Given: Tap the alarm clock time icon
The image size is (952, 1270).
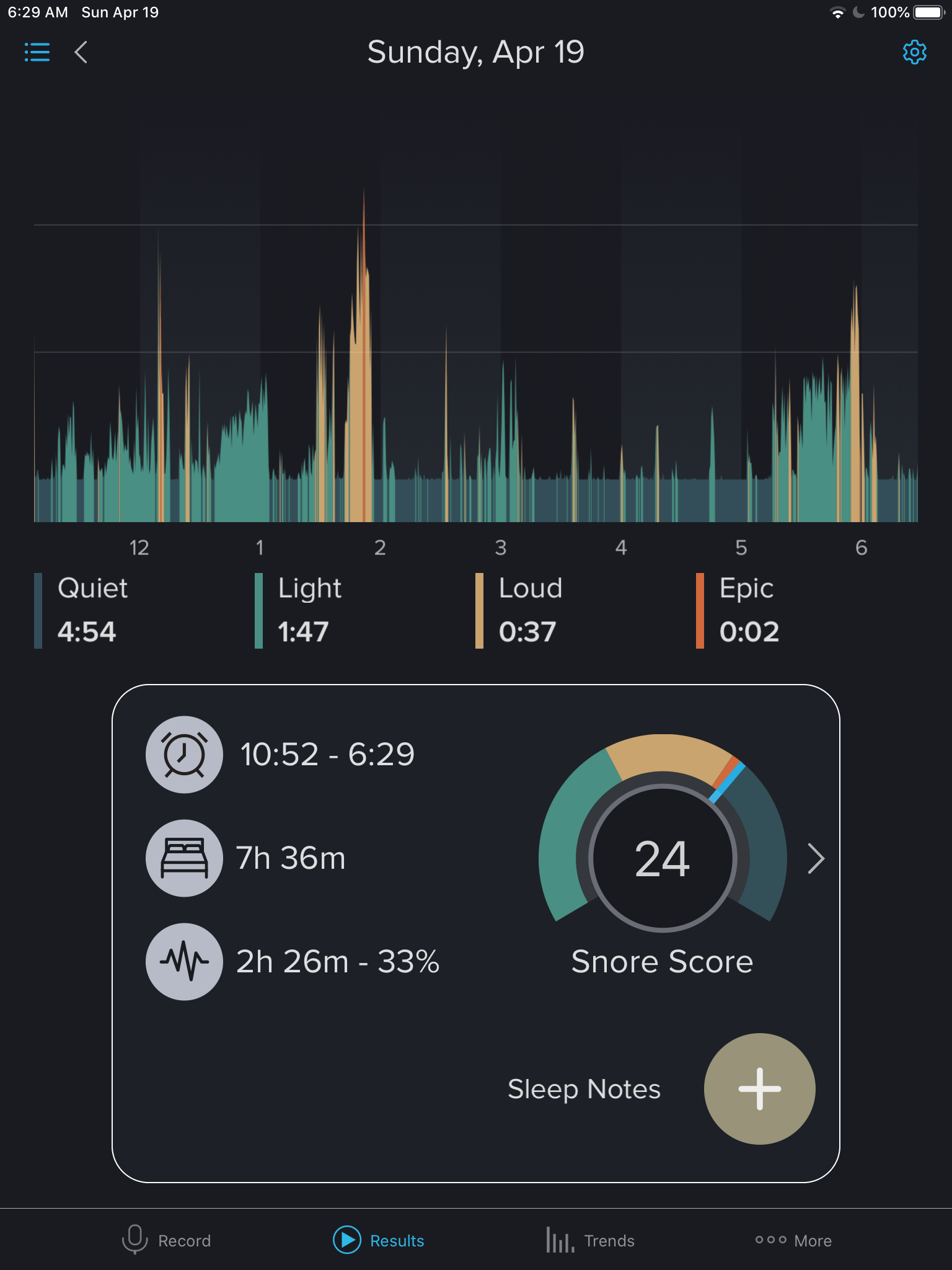Looking at the screenshot, I should [x=184, y=755].
